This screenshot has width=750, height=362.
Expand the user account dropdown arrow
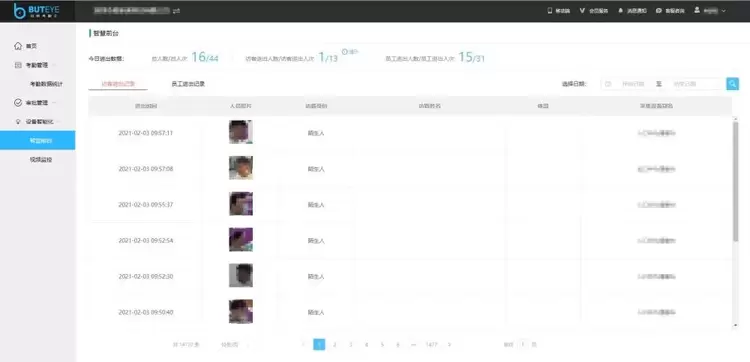pyautogui.click(x=723, y=11)
